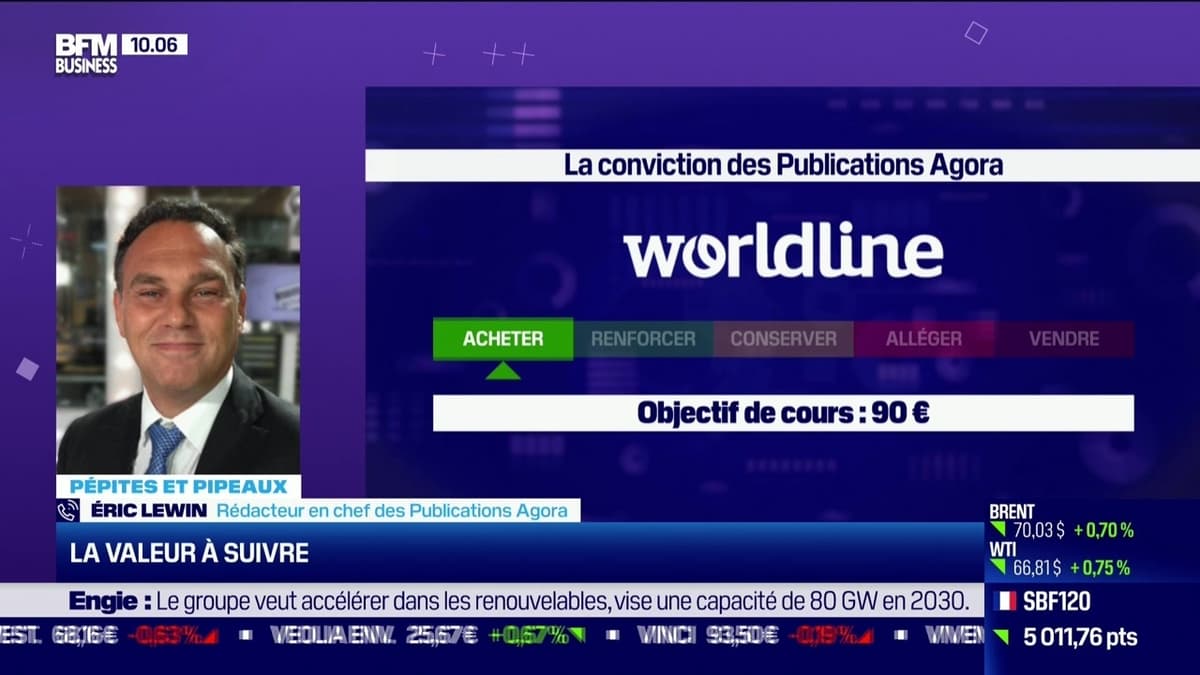Click the 'Objectif de cours : 90 €' bar
Screen dimensions: 1200x675
click(x=783, y=413)
